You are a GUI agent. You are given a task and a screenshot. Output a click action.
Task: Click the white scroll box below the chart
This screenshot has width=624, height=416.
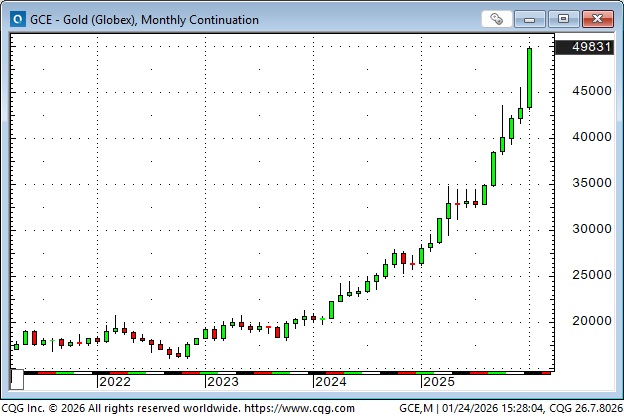17,381
